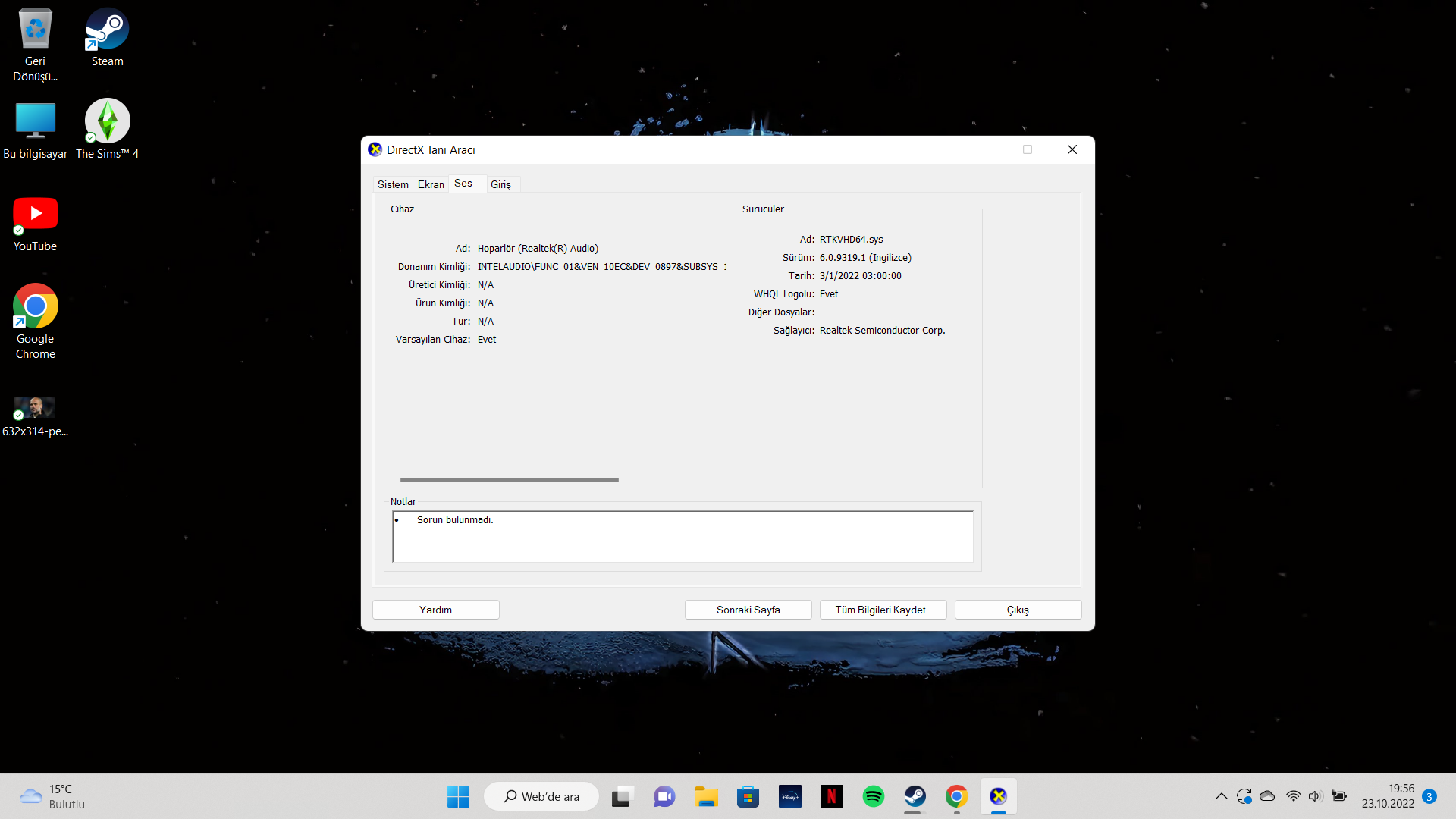Open File Explorer from the taskbar

click(x=706, y=796)
